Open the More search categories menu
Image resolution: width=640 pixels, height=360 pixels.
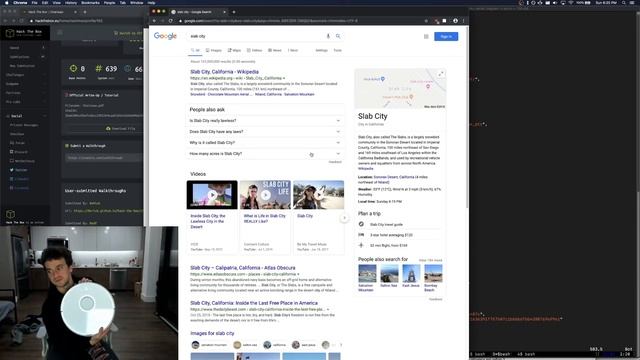tap(293, 50)
